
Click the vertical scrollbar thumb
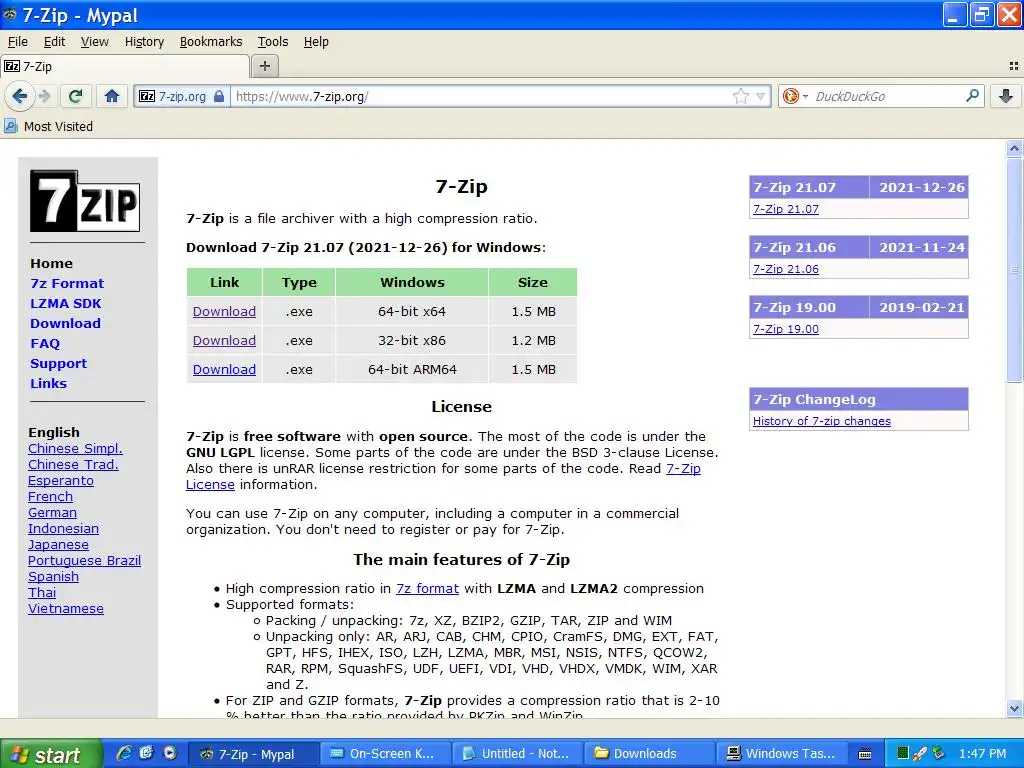pyautogui.click(x=1014, y=269)
